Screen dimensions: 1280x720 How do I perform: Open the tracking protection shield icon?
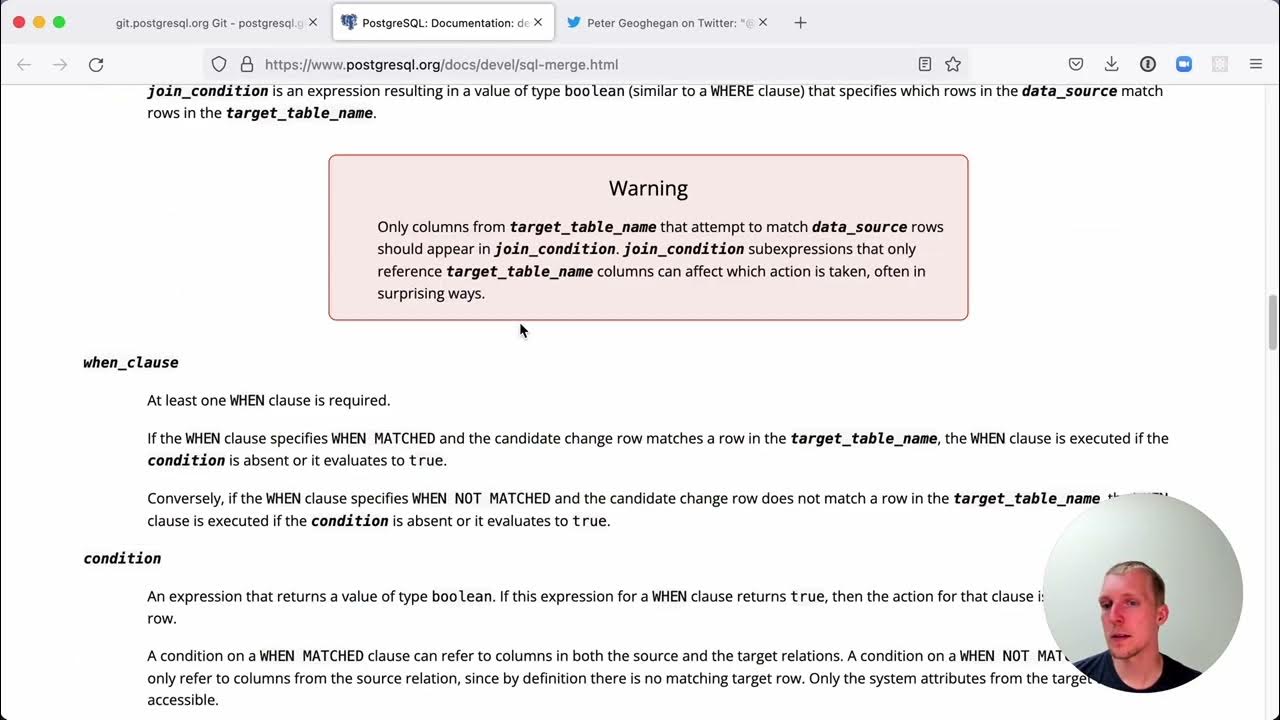(219, 64)
